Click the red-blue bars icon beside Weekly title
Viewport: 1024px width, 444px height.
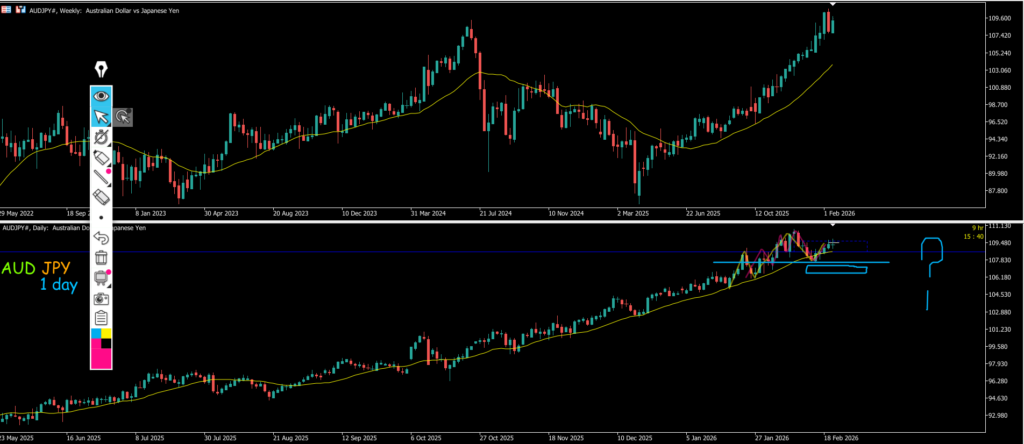22,10
